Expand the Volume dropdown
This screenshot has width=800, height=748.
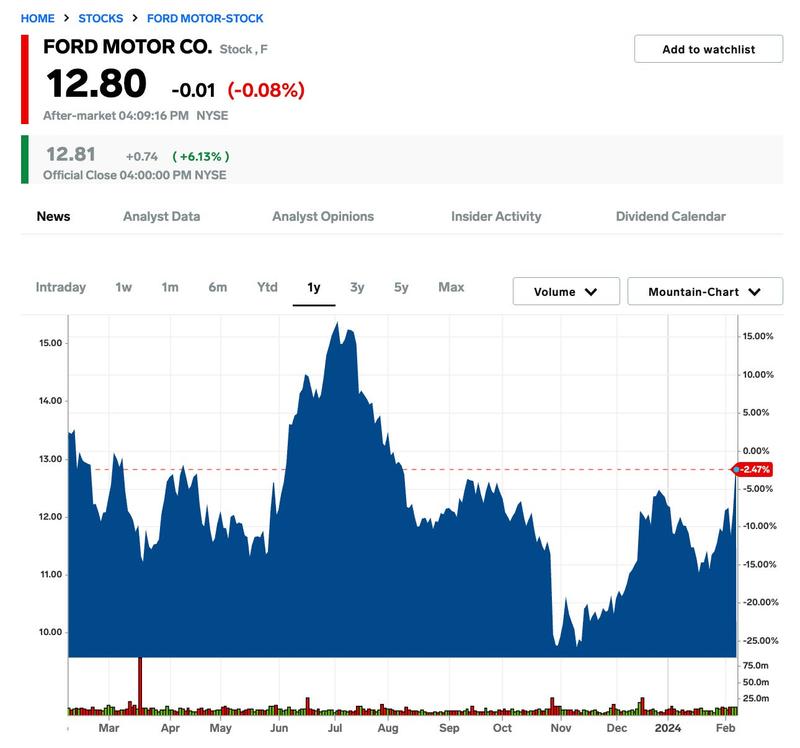pyautogui.click(x=566, y=291)
